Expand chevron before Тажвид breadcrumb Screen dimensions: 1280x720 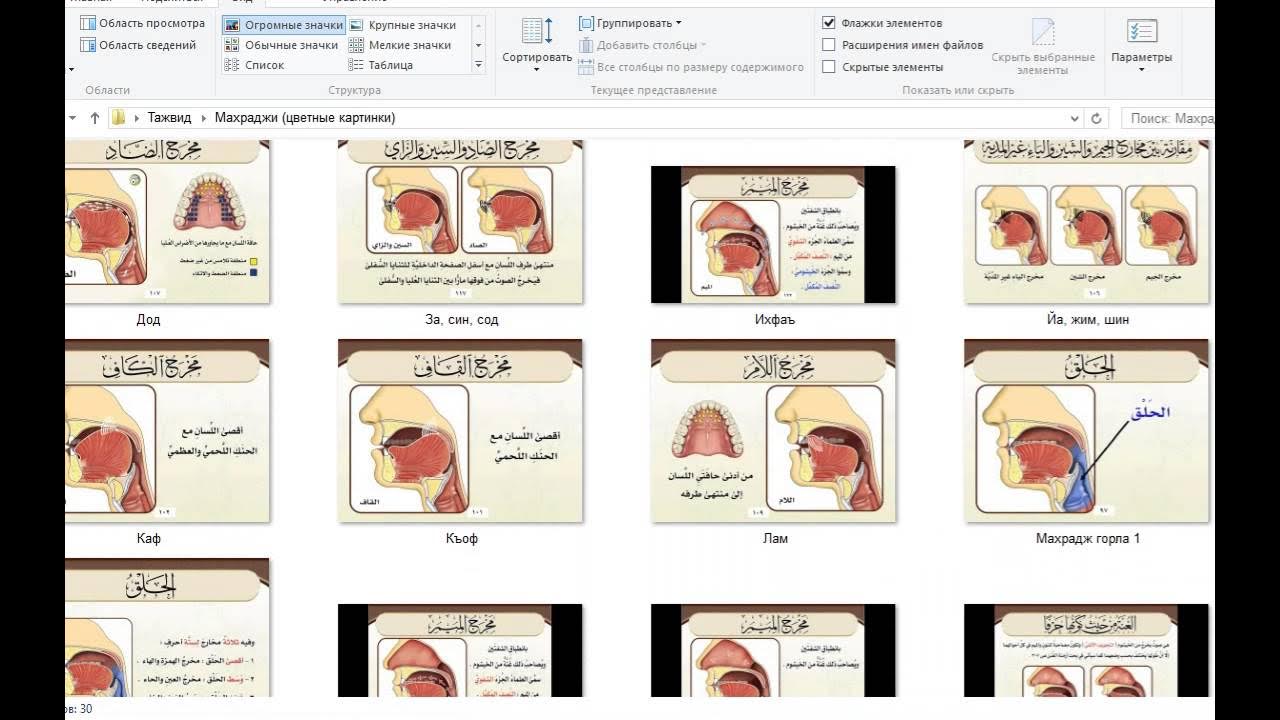coord(136,118)
